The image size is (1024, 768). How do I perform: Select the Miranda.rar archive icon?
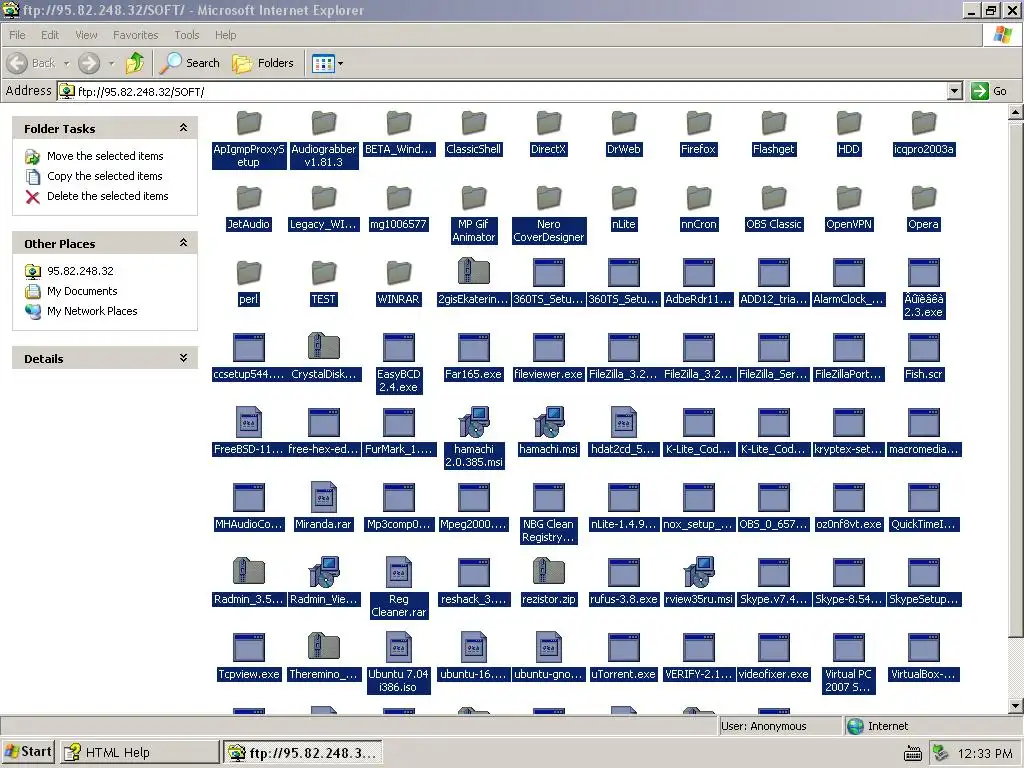click(323, 498)
